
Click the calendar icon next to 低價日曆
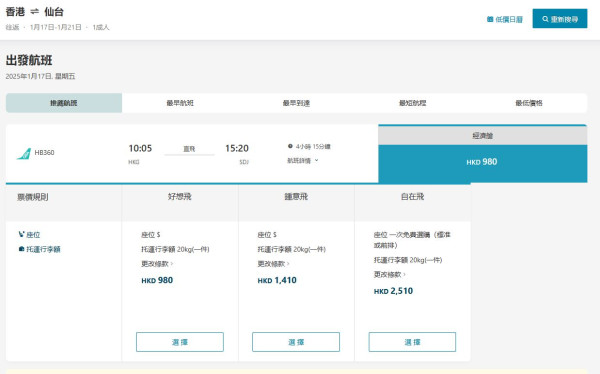[490, 19]
